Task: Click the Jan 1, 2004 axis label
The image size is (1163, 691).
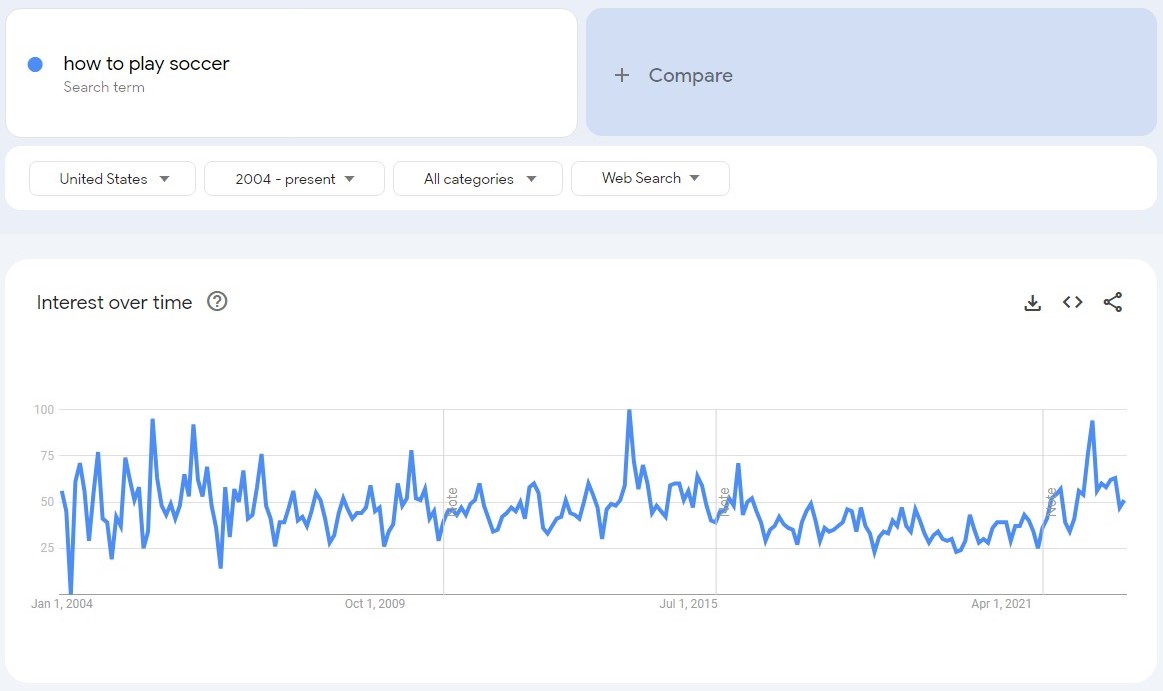Action: pos(62,604)
